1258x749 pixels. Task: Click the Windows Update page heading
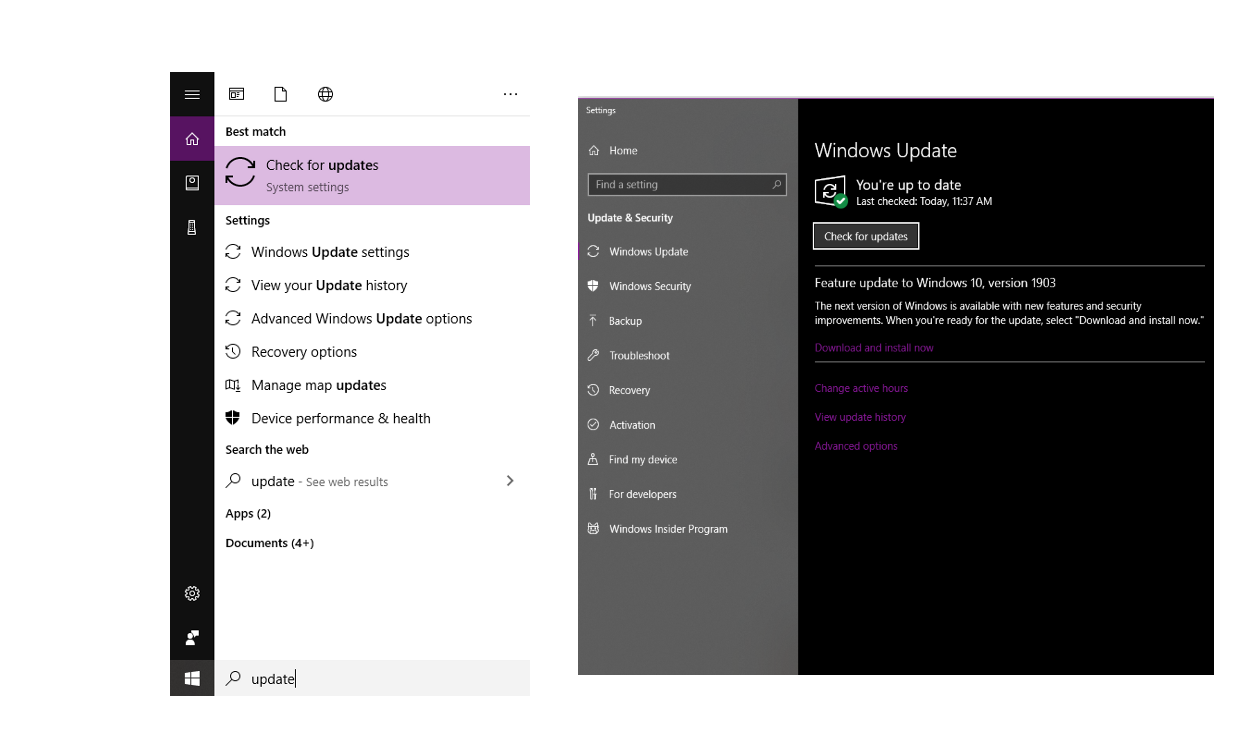pyautogui.click(x=886, y=151)
